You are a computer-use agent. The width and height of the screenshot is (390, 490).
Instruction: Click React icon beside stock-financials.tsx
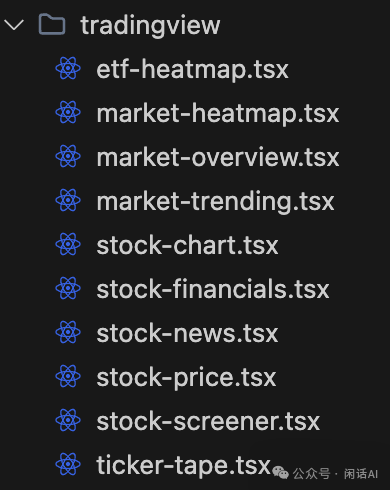[68, 288]
